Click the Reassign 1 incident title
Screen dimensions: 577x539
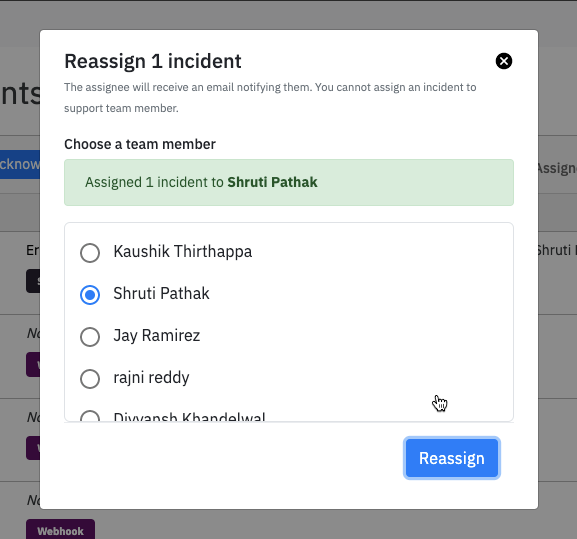point(153,61)
